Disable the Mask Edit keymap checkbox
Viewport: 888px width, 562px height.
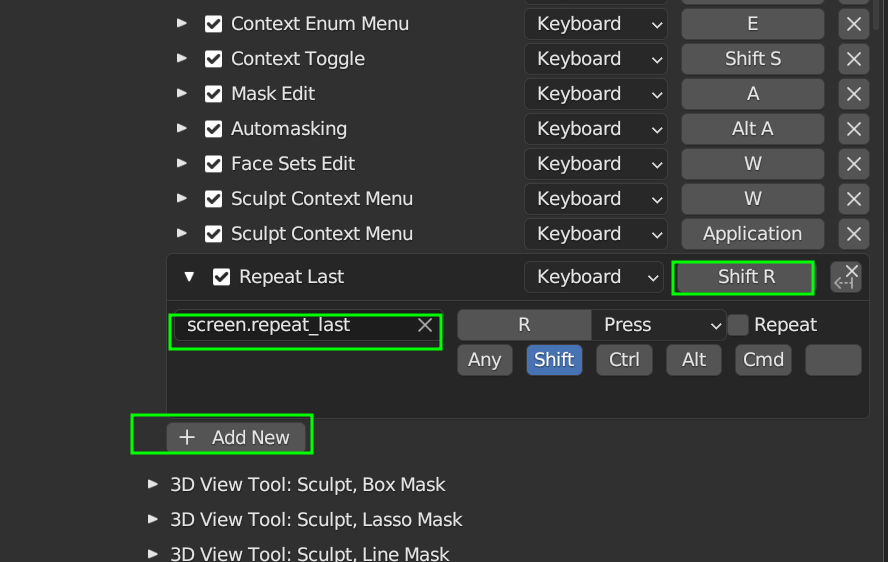coord(213,94)
